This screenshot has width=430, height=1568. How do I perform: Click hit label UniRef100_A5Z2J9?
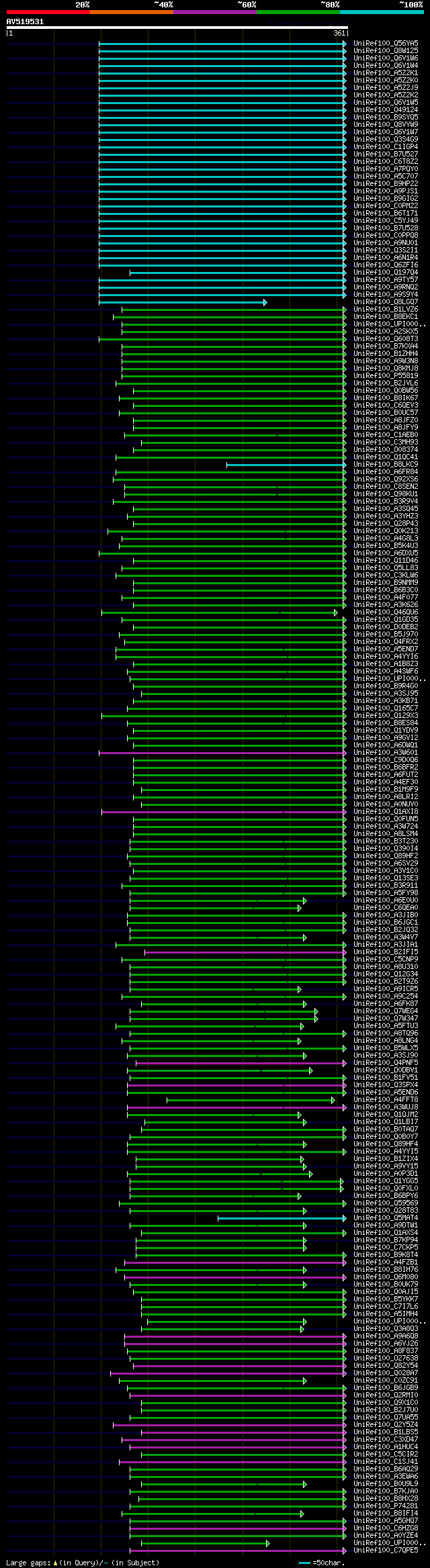[386, 88]
